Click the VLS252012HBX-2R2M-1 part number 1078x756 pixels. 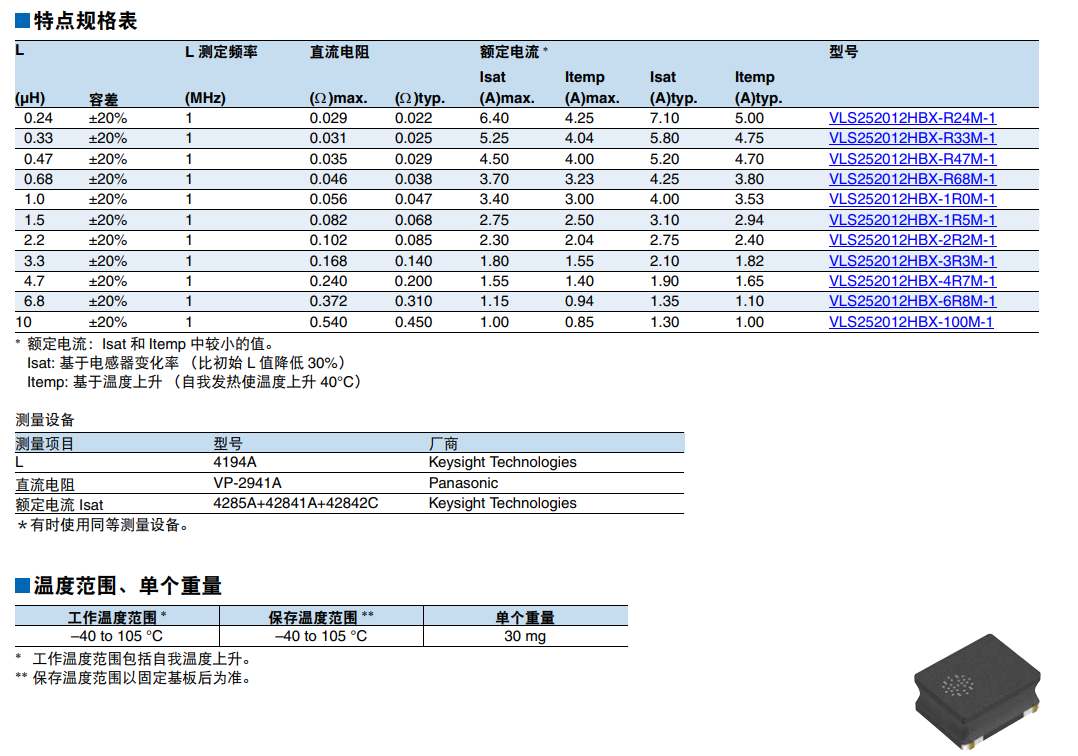(912, 240)
